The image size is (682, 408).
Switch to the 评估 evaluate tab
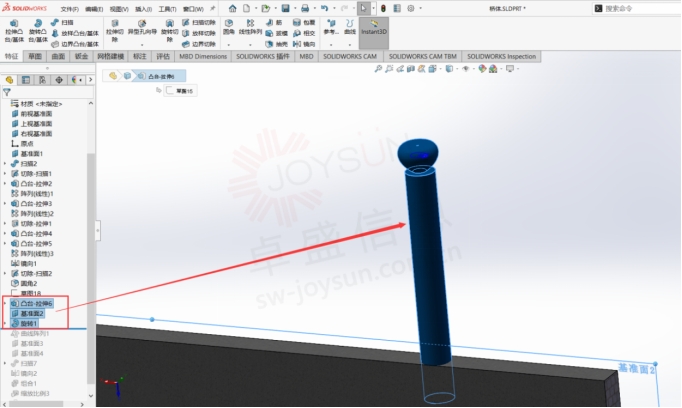pyautogui.click(x=163, y=56)
